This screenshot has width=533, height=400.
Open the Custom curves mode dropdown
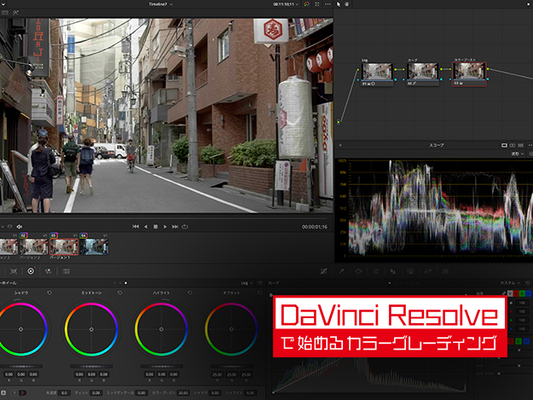point(510,283)
